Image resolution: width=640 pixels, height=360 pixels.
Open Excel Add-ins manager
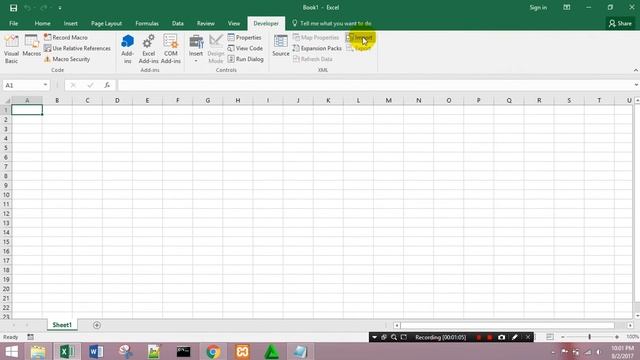(148, 49)
